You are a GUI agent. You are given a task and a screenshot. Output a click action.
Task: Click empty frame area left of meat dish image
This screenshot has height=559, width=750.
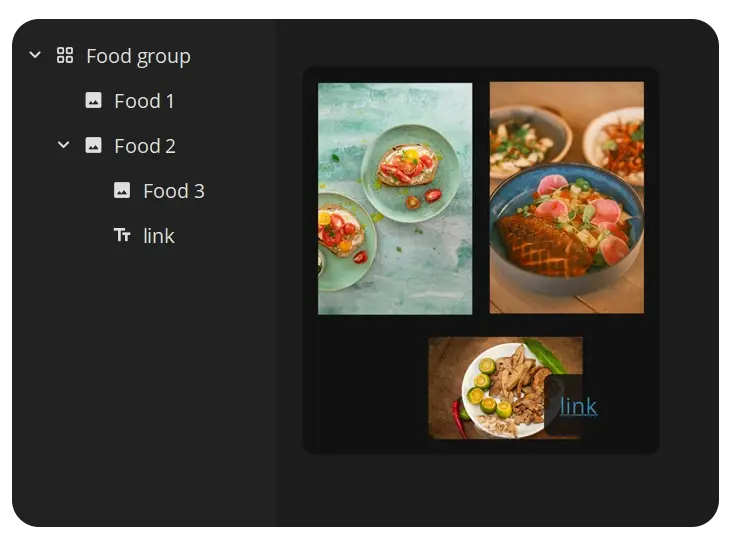(365, 388)
